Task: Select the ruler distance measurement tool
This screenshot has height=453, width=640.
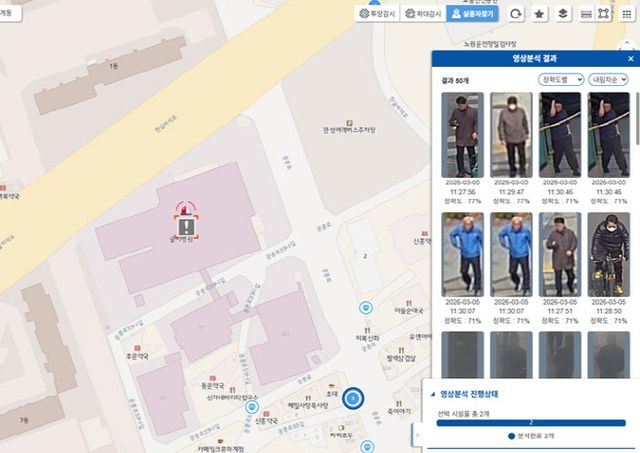Action: pyautogui.click(x=586, y=14)
